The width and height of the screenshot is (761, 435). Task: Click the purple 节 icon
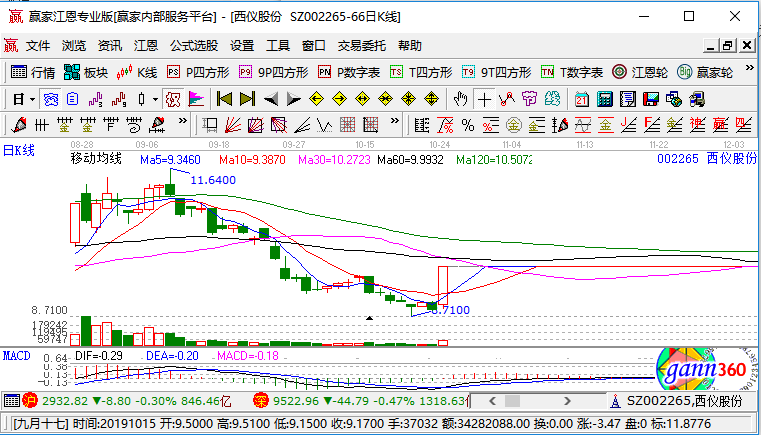(x=529, y=100)
